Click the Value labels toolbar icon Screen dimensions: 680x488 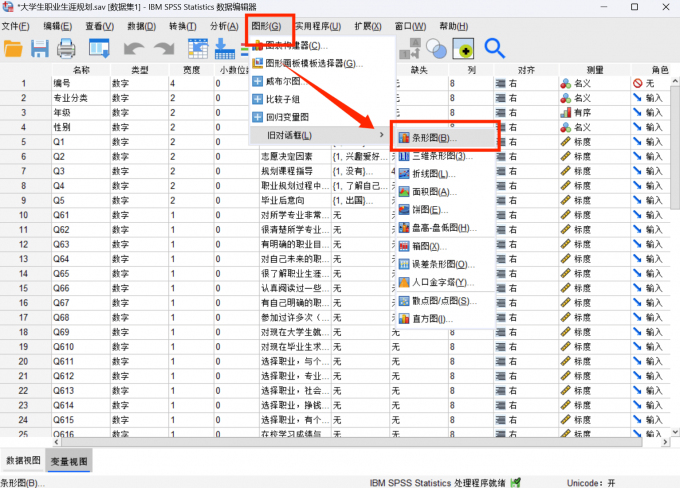click(410, 49)
